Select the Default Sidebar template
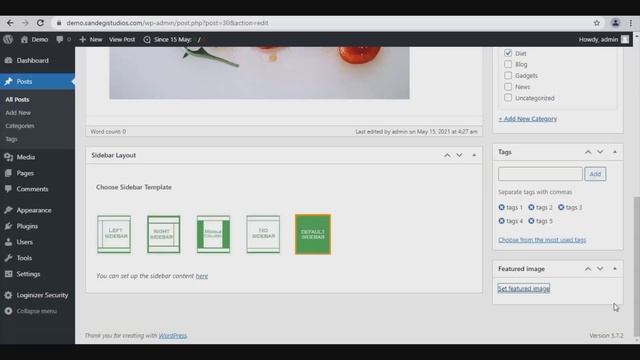This screenshot has height=360, width=640. click(x=313, y=234)
